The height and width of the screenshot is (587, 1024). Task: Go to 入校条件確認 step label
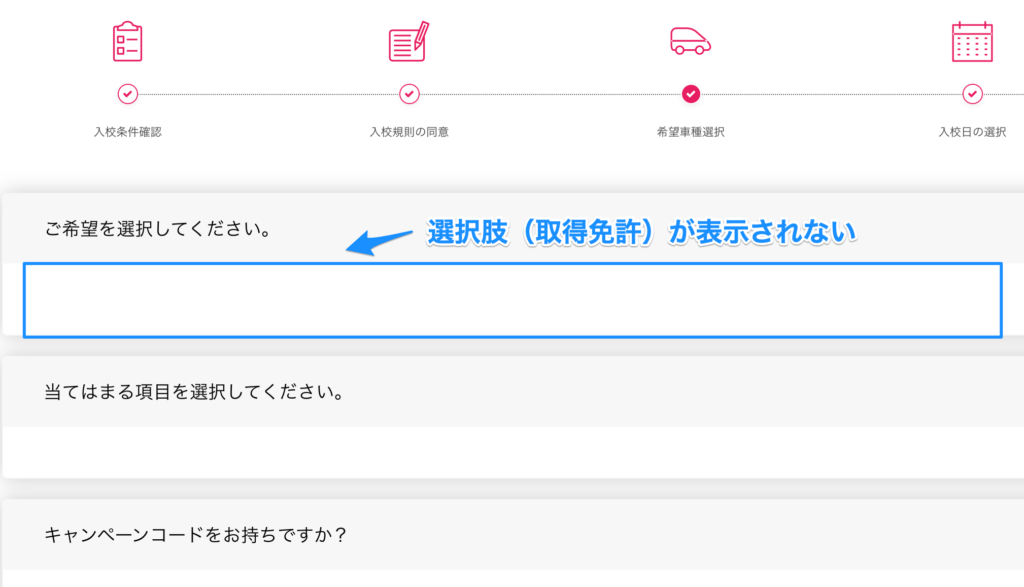click(127, 132)
